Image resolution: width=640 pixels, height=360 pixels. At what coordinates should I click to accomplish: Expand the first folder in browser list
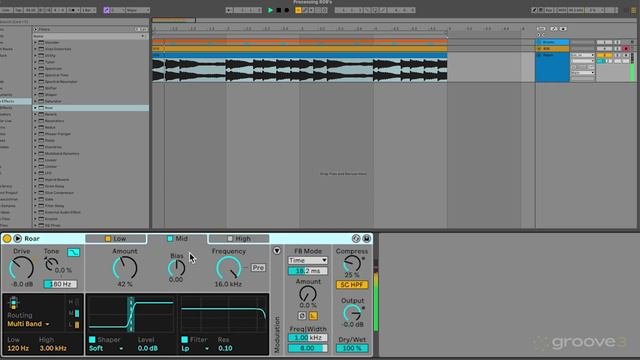coord(36,42)
